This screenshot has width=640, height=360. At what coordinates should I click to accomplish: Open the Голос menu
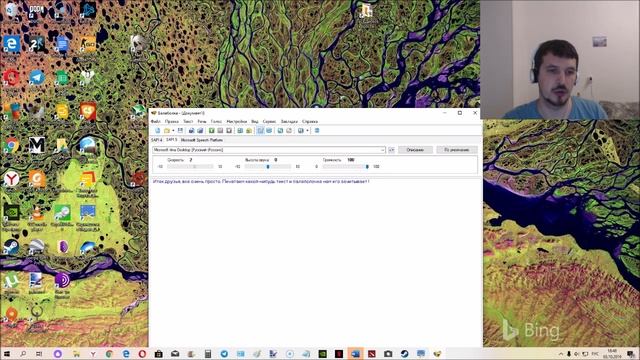[x=216, y=122]
